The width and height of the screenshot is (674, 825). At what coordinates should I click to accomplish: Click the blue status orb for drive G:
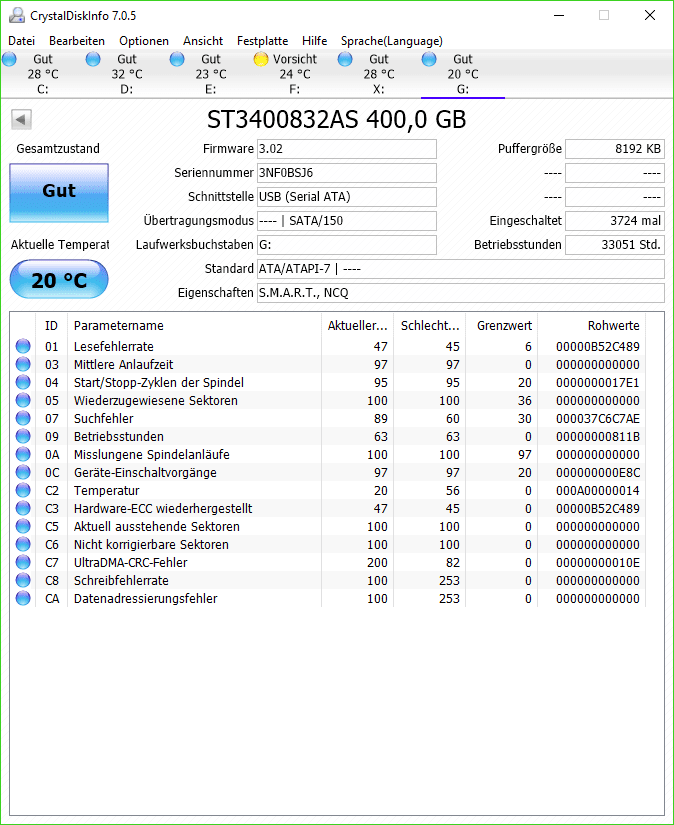click(x=429, y=59)
